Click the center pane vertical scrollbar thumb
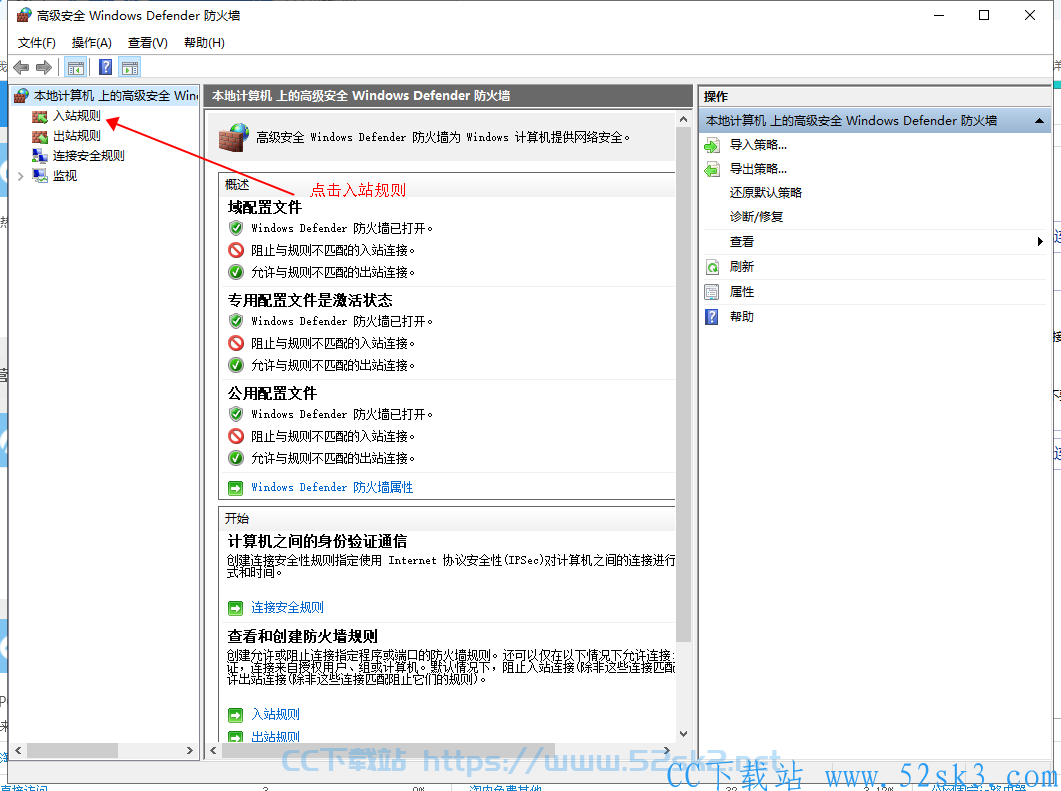The width and height of the screenshot is (1061, 791). coord(683,384)
